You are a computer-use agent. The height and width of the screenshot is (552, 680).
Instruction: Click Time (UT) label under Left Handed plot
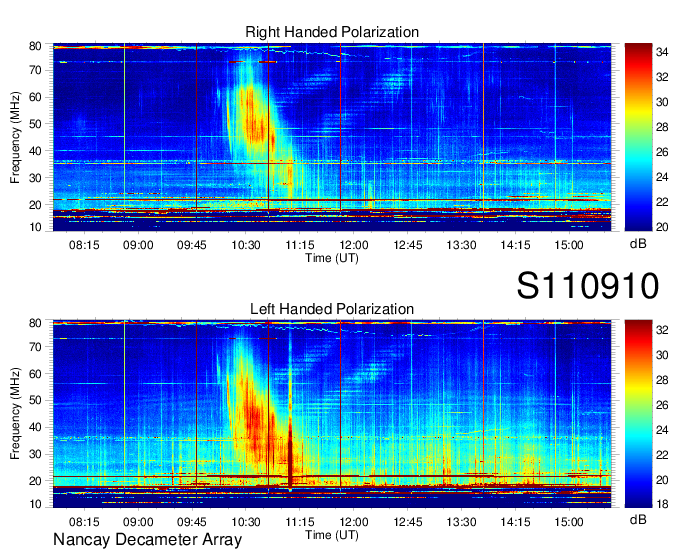332,535
